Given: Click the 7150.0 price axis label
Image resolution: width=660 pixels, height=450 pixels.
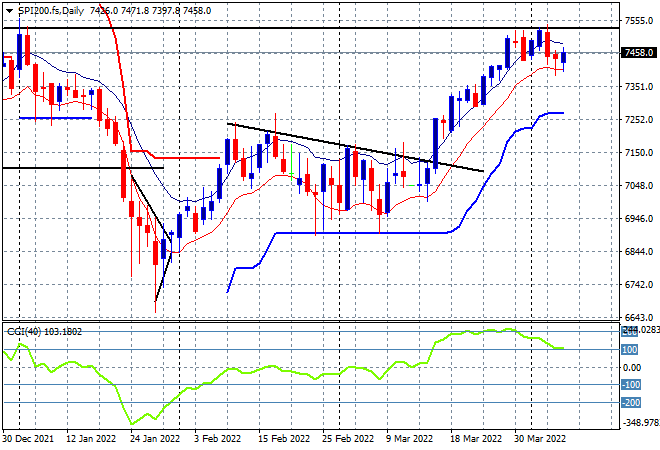Looking at the screenshot, I should [x=639, y=152].
